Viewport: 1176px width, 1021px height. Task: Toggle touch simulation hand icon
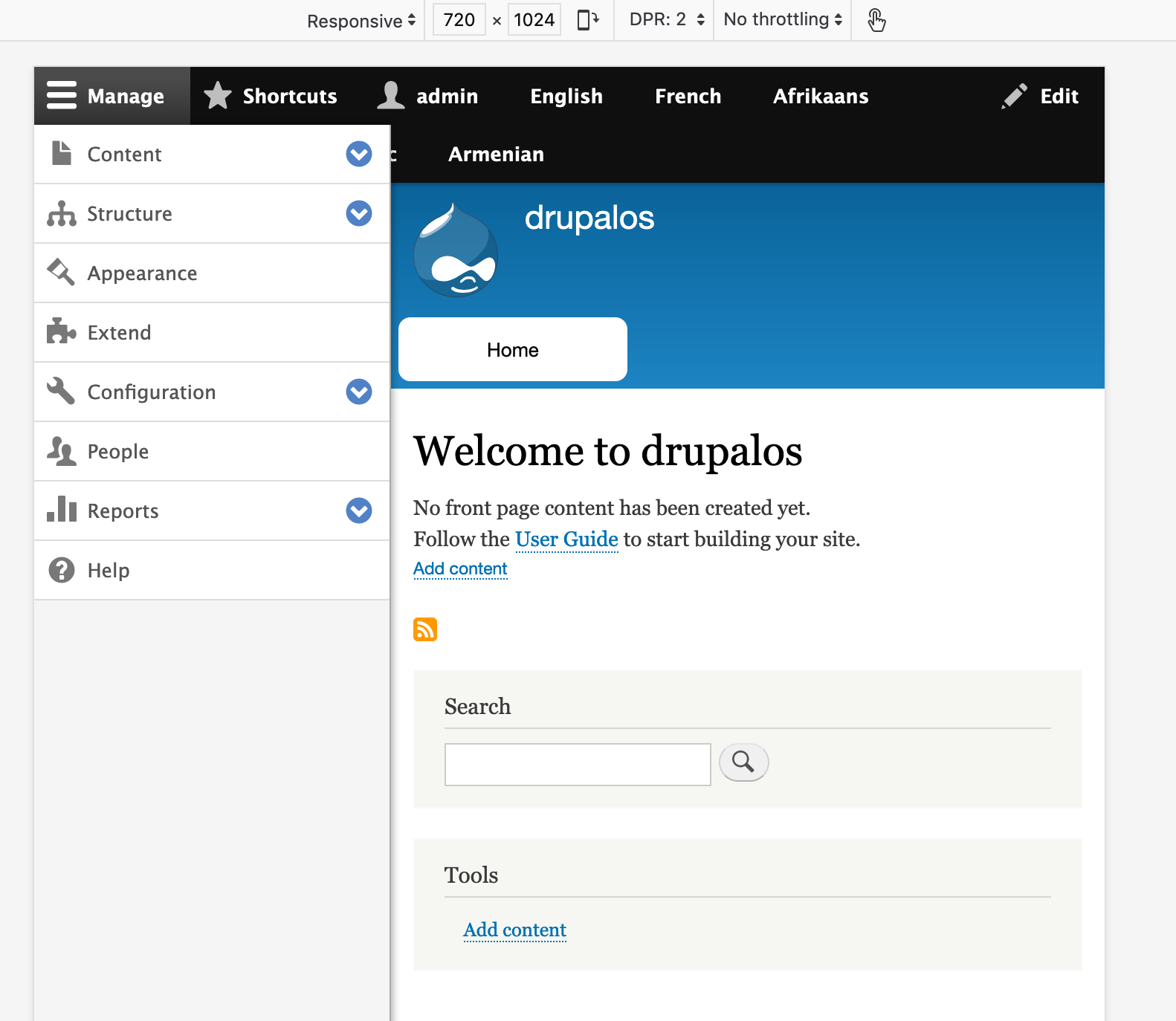pos(877,20)
